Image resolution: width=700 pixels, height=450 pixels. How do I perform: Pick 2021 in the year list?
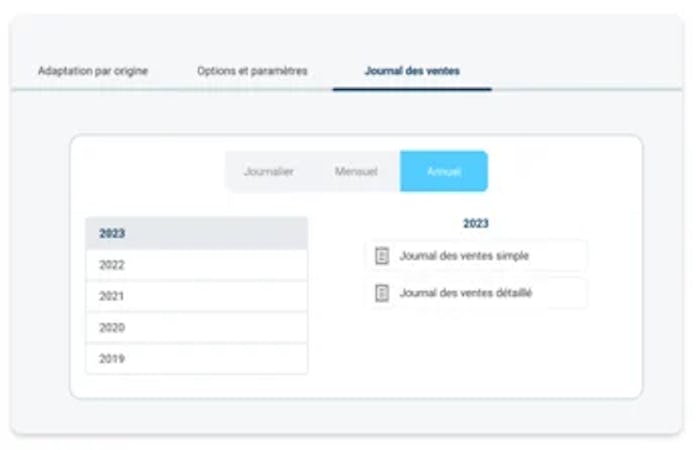tap(196, 296)
